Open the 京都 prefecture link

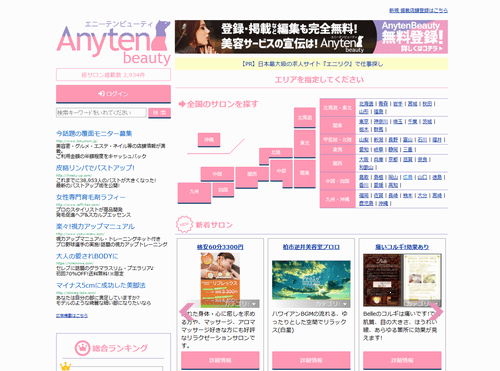pyautogui.click(x=393, y=160)
